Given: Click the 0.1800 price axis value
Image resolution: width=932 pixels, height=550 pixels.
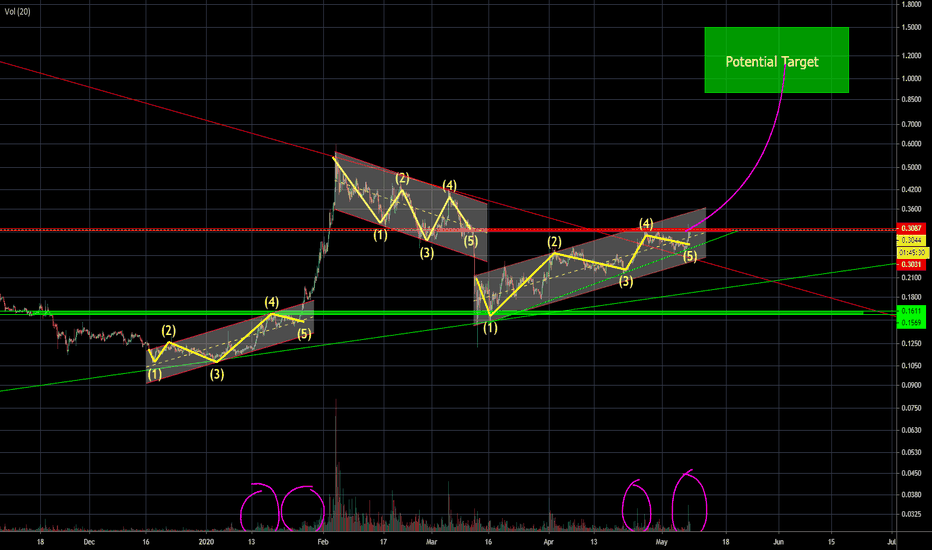Looking at the screenshot, I should 911,297.
